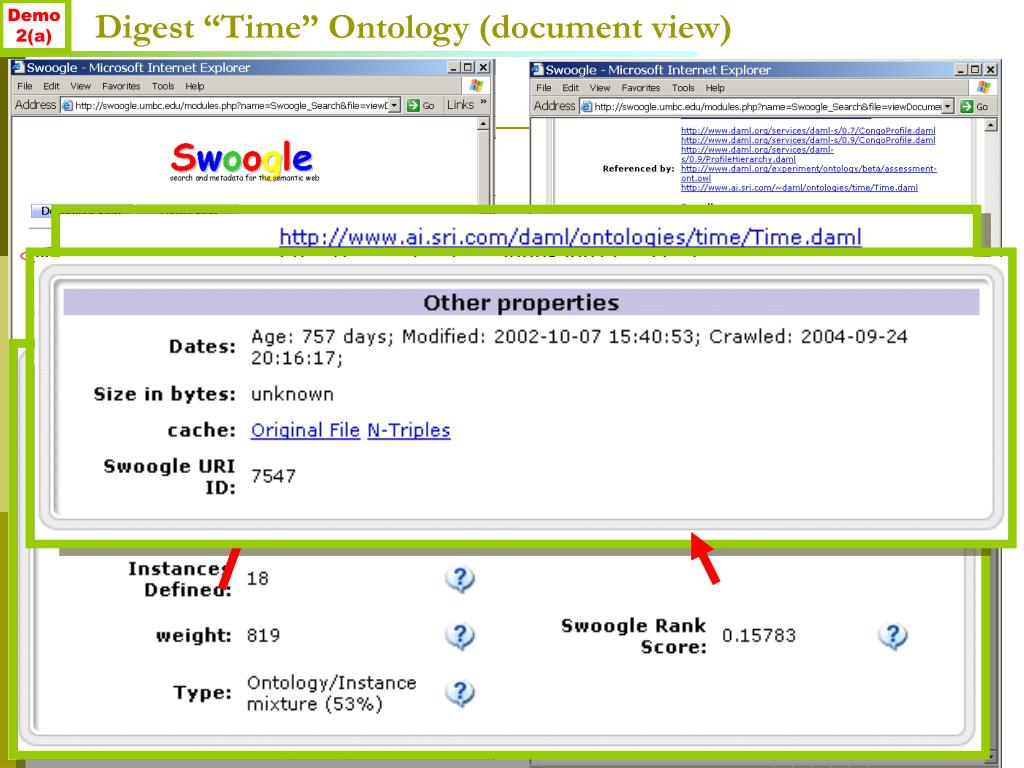Open Tools menu in left Swoogle window
This screenshot has width=1024, height=768.
point(163,86)
